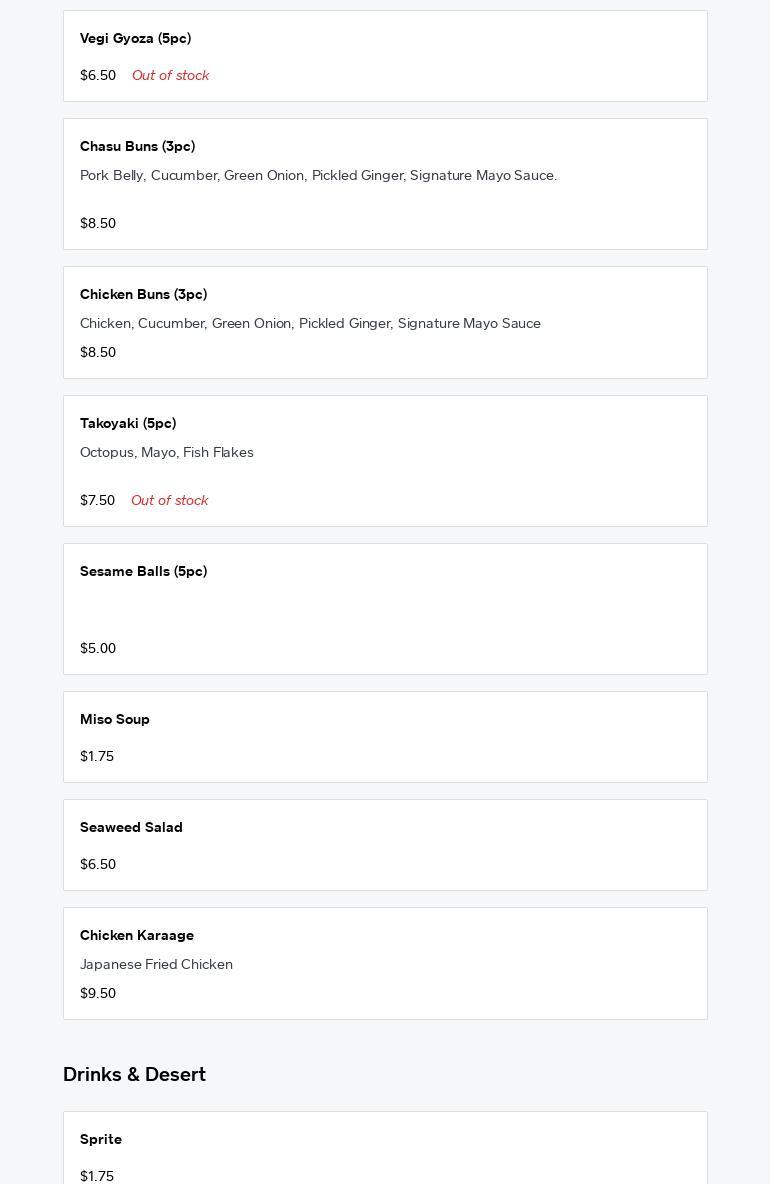Open the Vegi Gyoza (5pc) item

click(135, 38)
